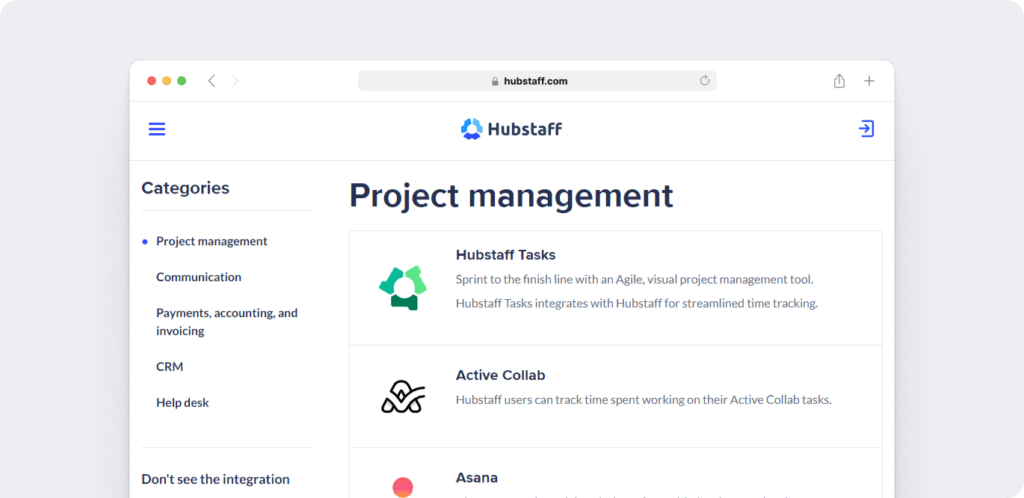Screen dimensions: 1024x498
Task: Go back with the browser back arrow
Action: pyautogui.click(x=212, y=81)
